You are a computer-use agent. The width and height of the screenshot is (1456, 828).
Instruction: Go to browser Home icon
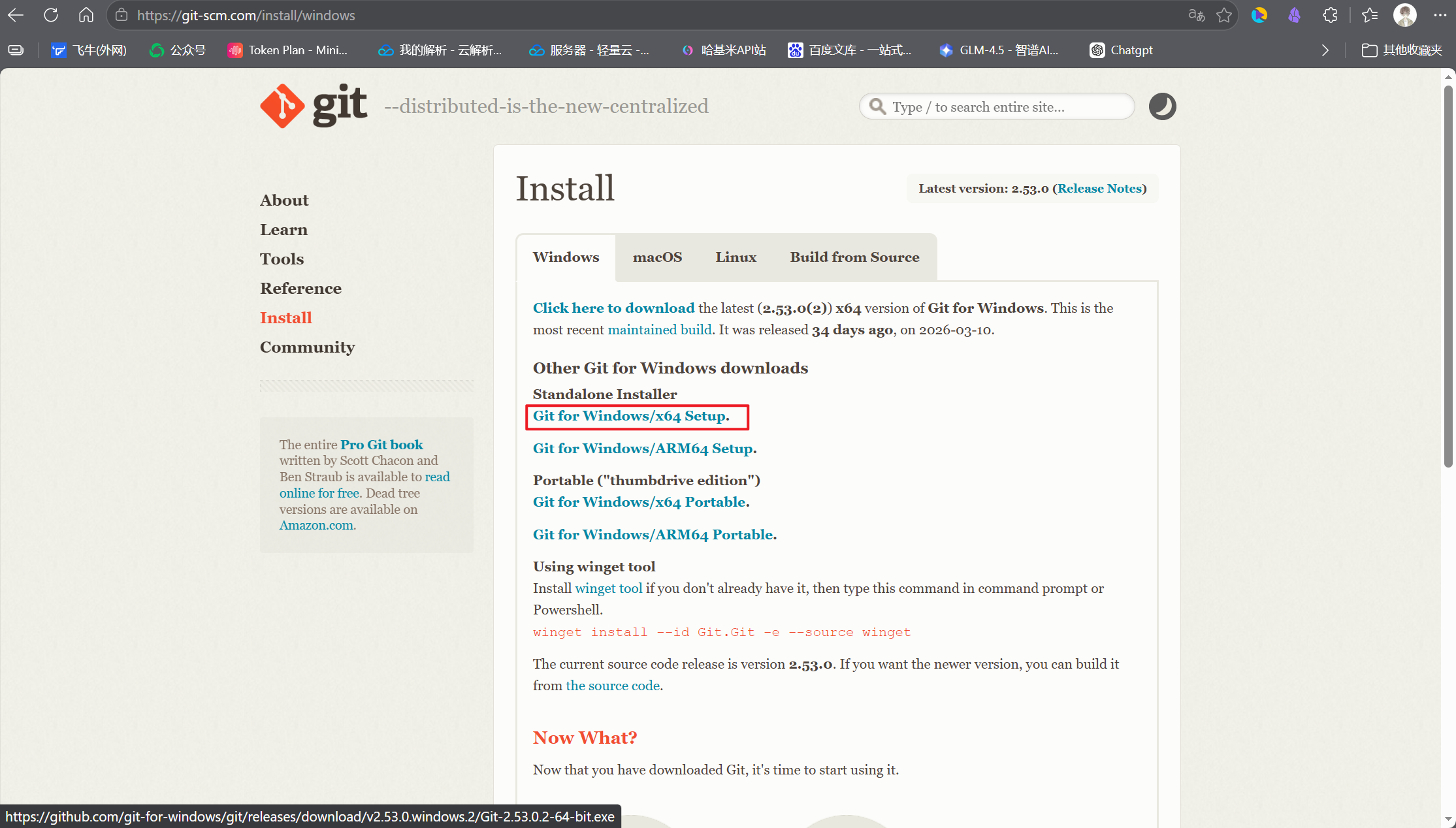coord(86,15)
